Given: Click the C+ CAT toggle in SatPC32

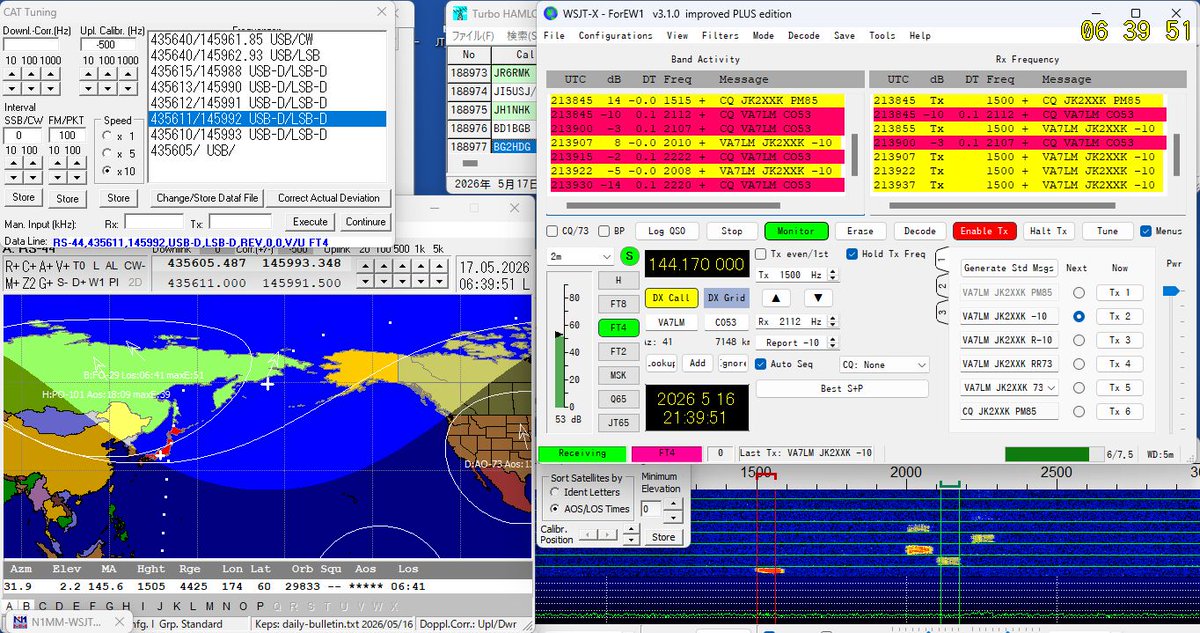Looking at the screenshot, I should pos(29,266).
